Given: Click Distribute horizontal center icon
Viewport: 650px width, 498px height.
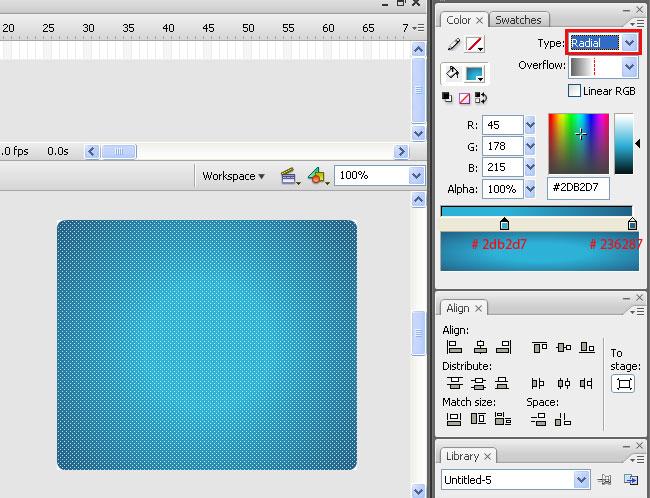Looking at the screenshot, I should pyautogui.click(x=564, y=384).
